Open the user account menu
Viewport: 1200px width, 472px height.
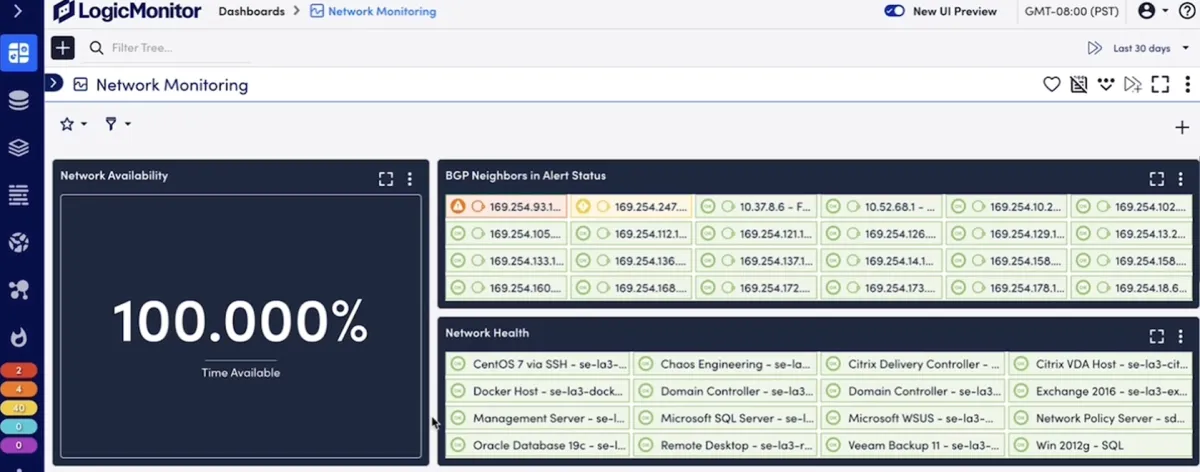click(1152, 11)
